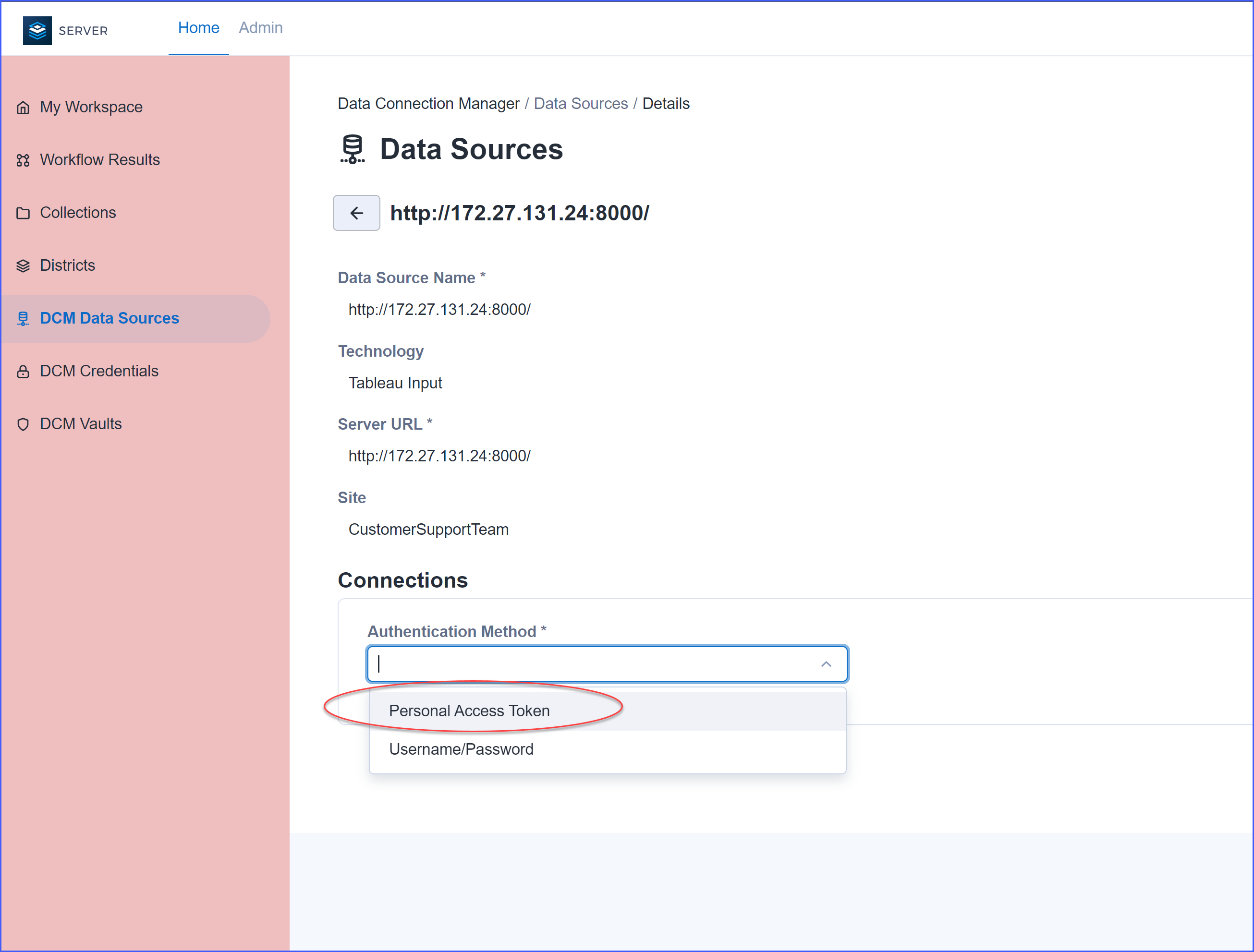Open DCM Data Sources sidebar item
Image resolution: width=1254 pixels, height=952 pixels.
135,318
